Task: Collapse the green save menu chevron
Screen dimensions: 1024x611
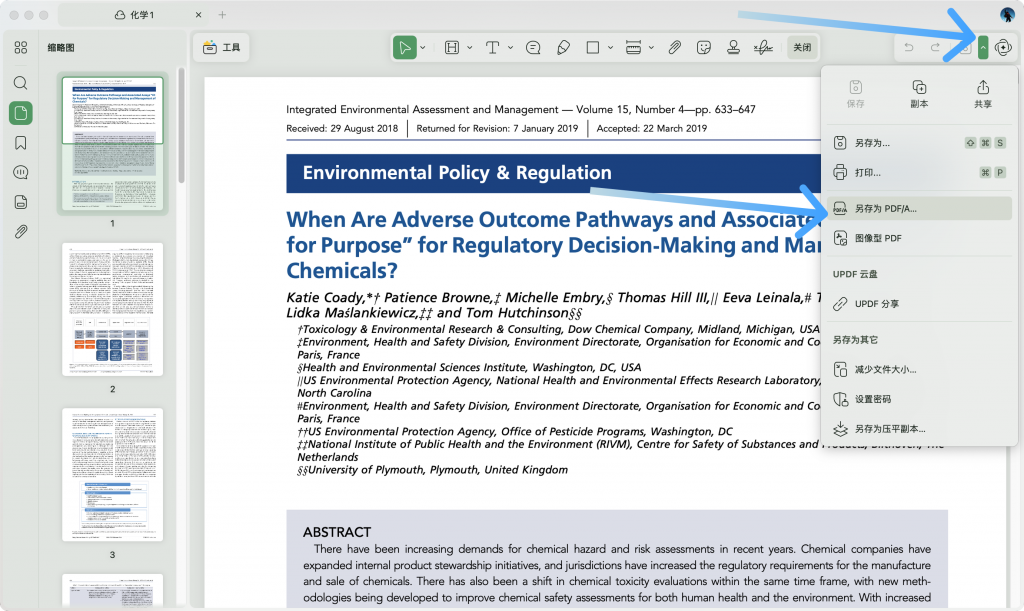Action: click(983, 48)
